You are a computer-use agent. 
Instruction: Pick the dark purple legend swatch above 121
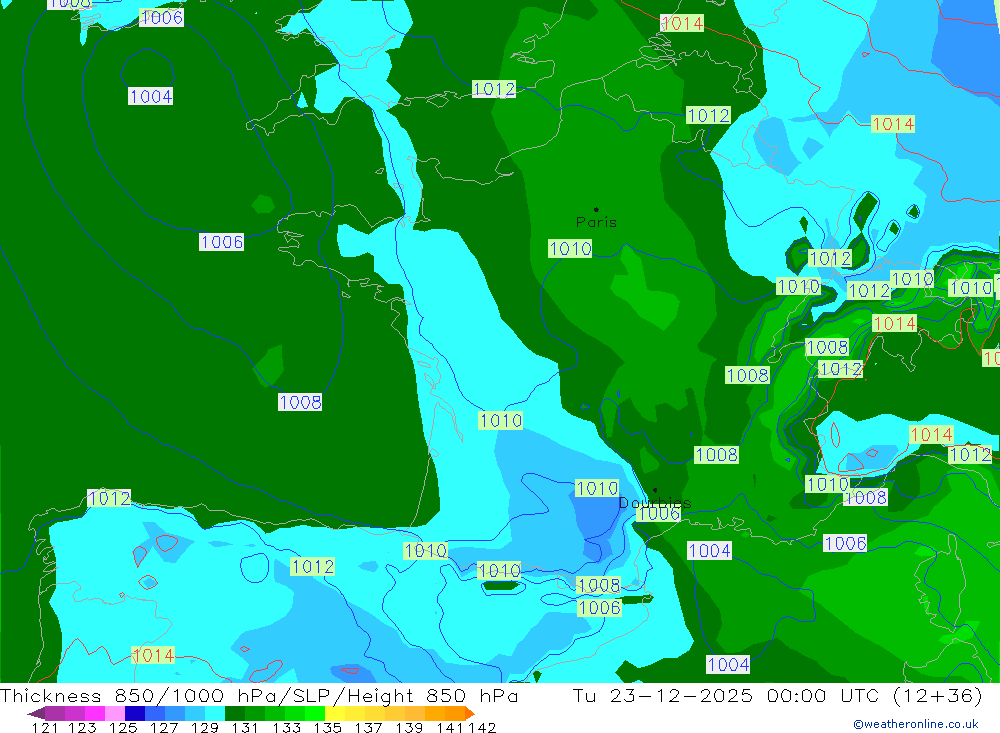click(x=55, y=713)
